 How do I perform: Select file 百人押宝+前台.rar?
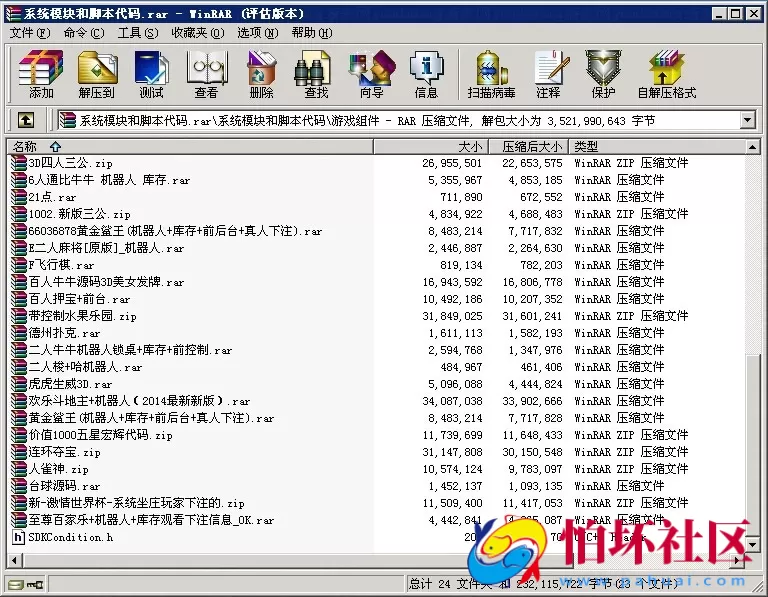[79, 299]
